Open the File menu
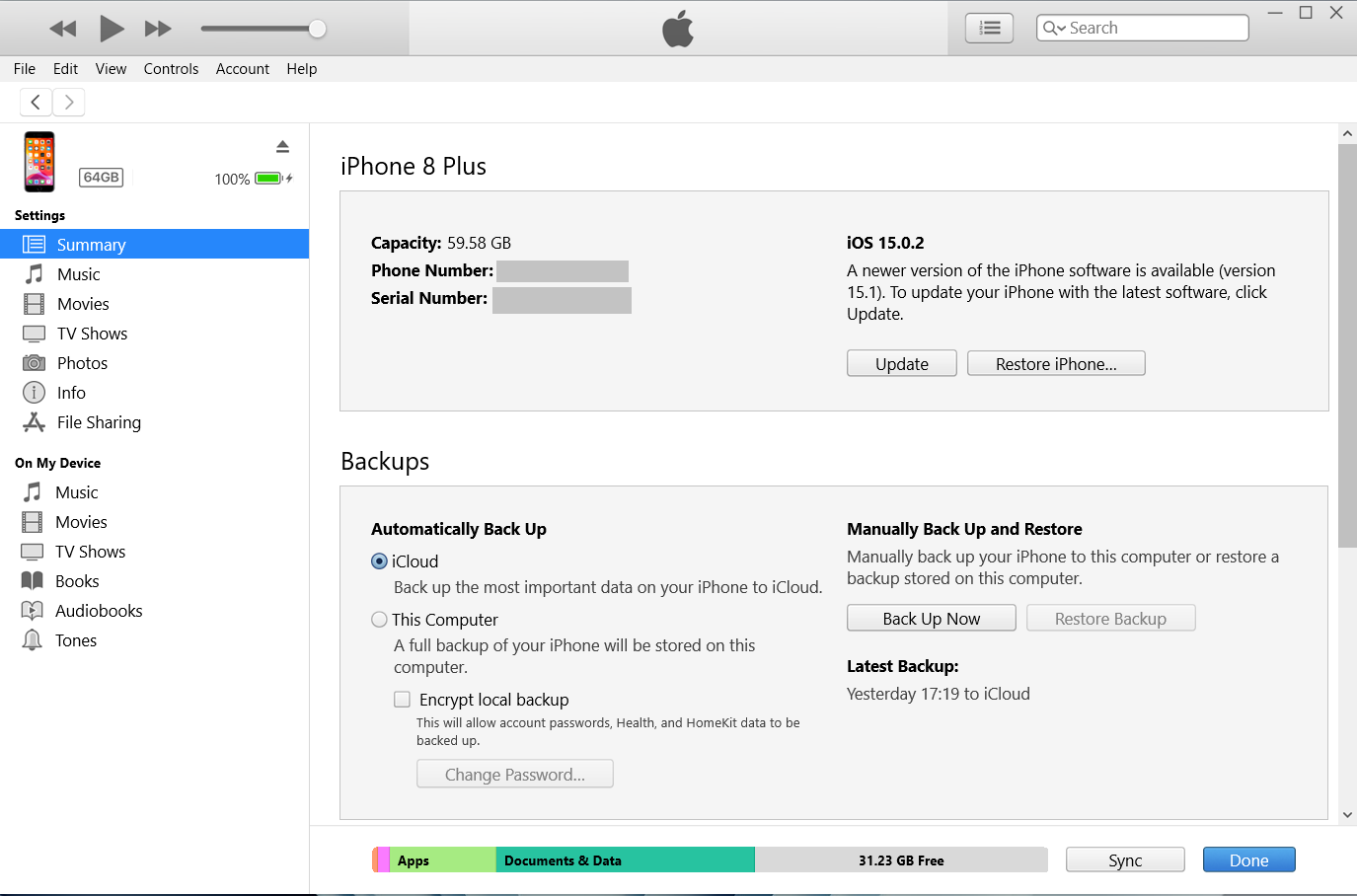This screenshot has width=1357, height=896. [x=25, y=69]
